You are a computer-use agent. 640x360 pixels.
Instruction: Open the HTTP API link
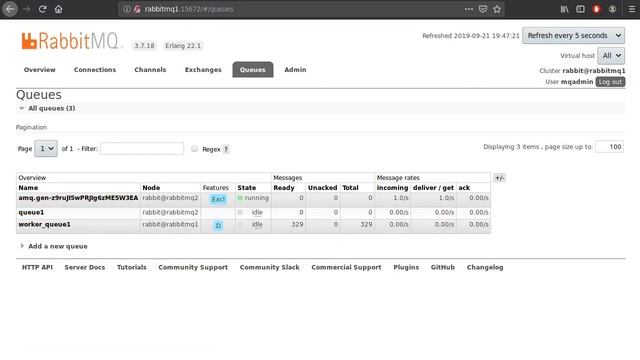[x=37, y=267]
